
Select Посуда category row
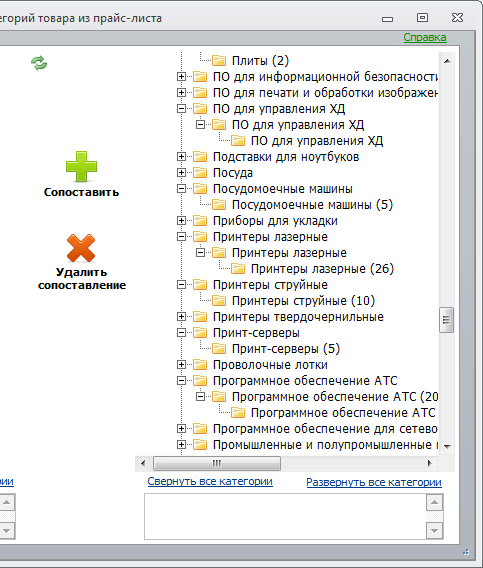(233, 172)
